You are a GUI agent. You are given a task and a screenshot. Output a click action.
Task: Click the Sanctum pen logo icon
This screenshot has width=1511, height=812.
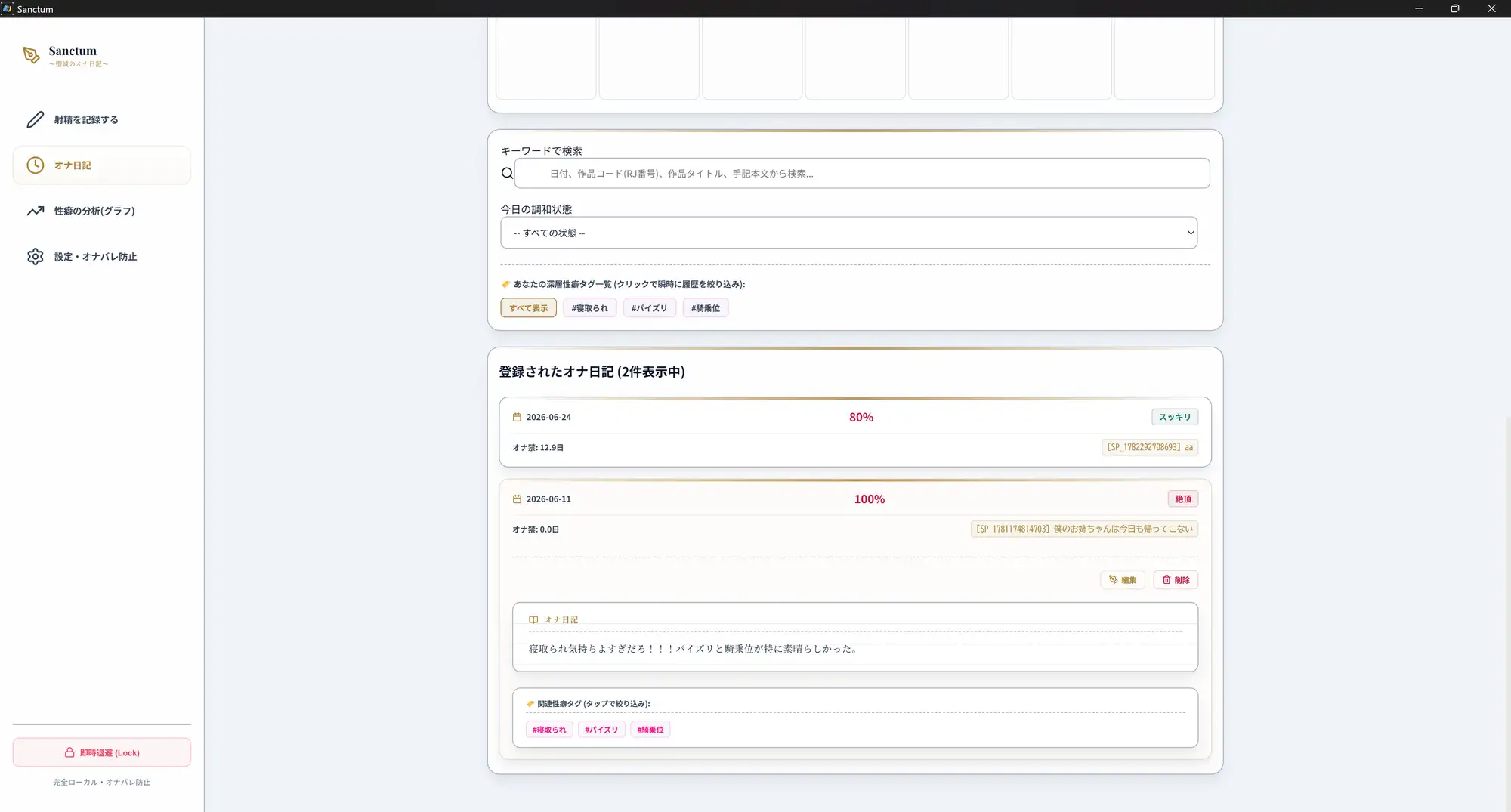point(31,55)
